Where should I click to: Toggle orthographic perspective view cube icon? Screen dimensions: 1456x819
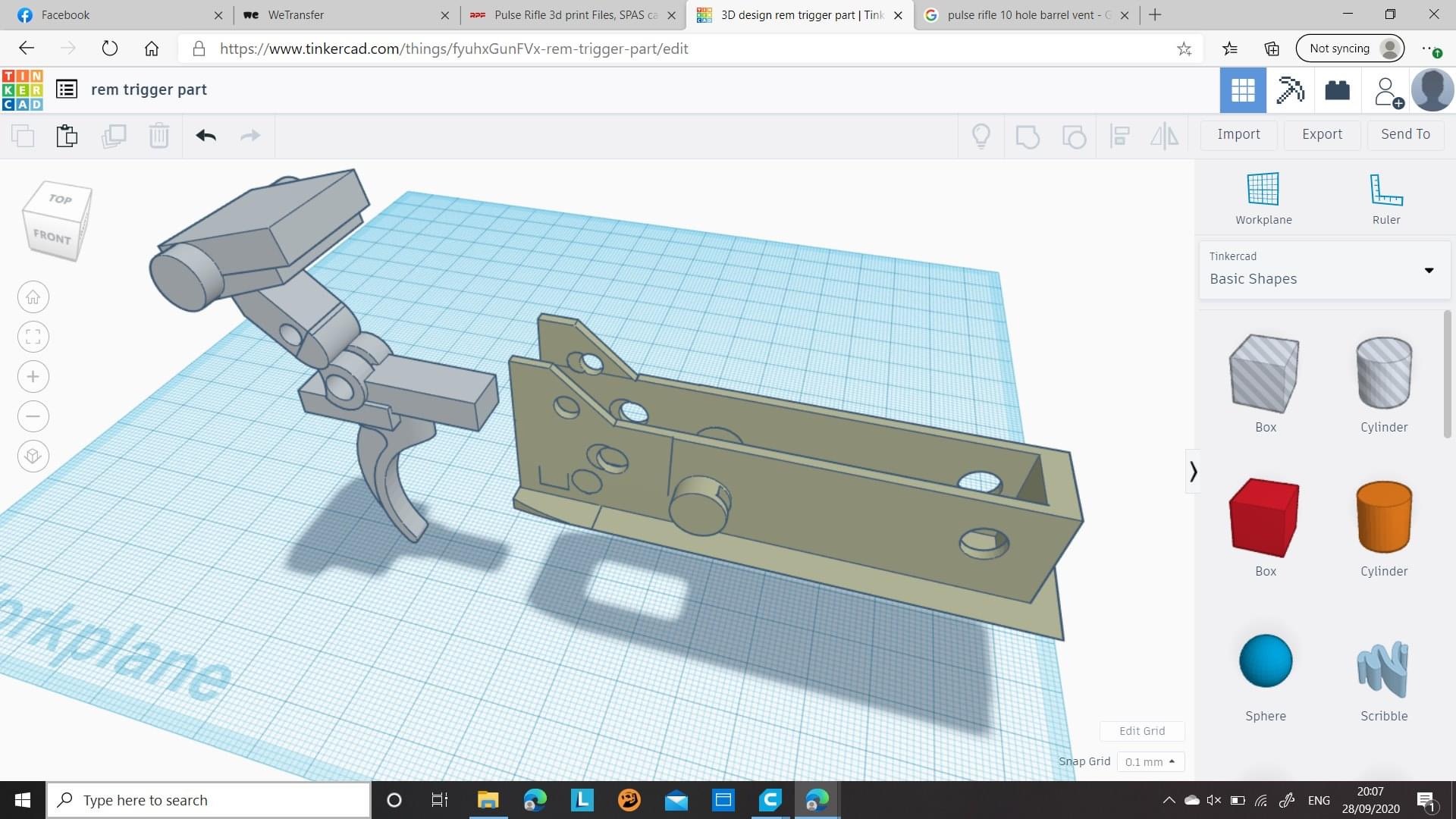tap(33, 456)
